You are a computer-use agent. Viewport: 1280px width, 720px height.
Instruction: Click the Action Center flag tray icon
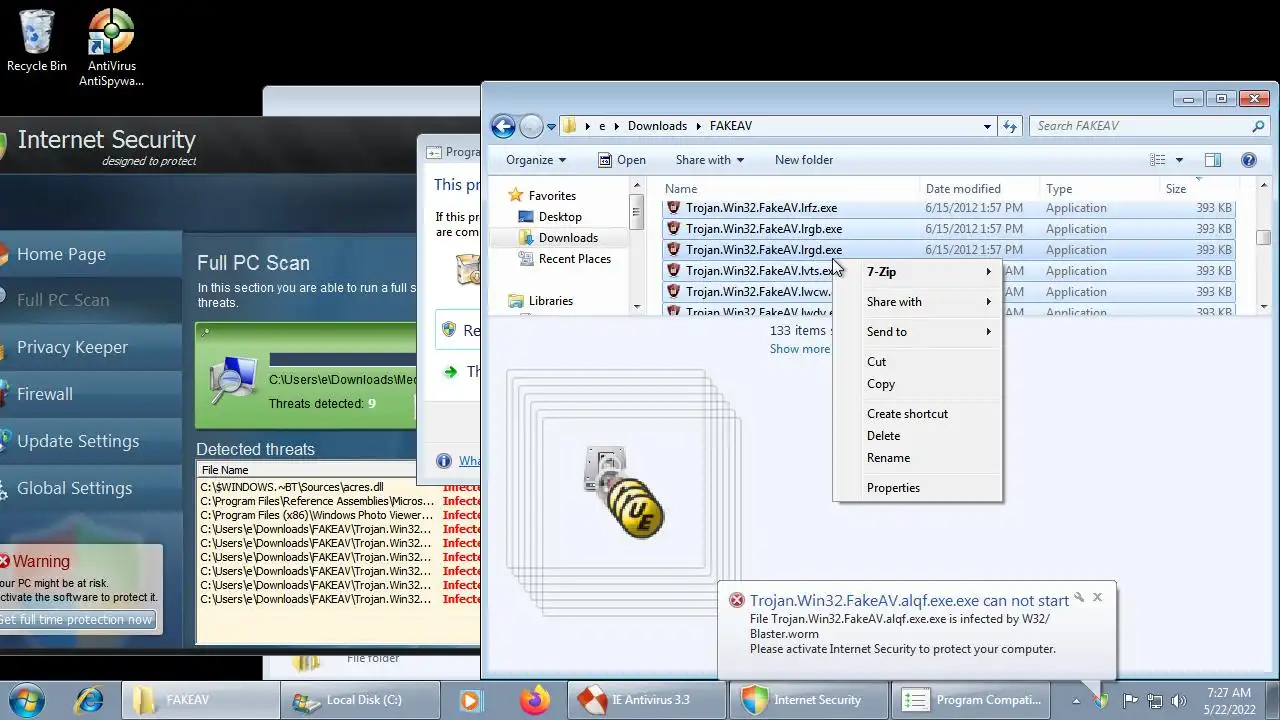(1130, 701)
